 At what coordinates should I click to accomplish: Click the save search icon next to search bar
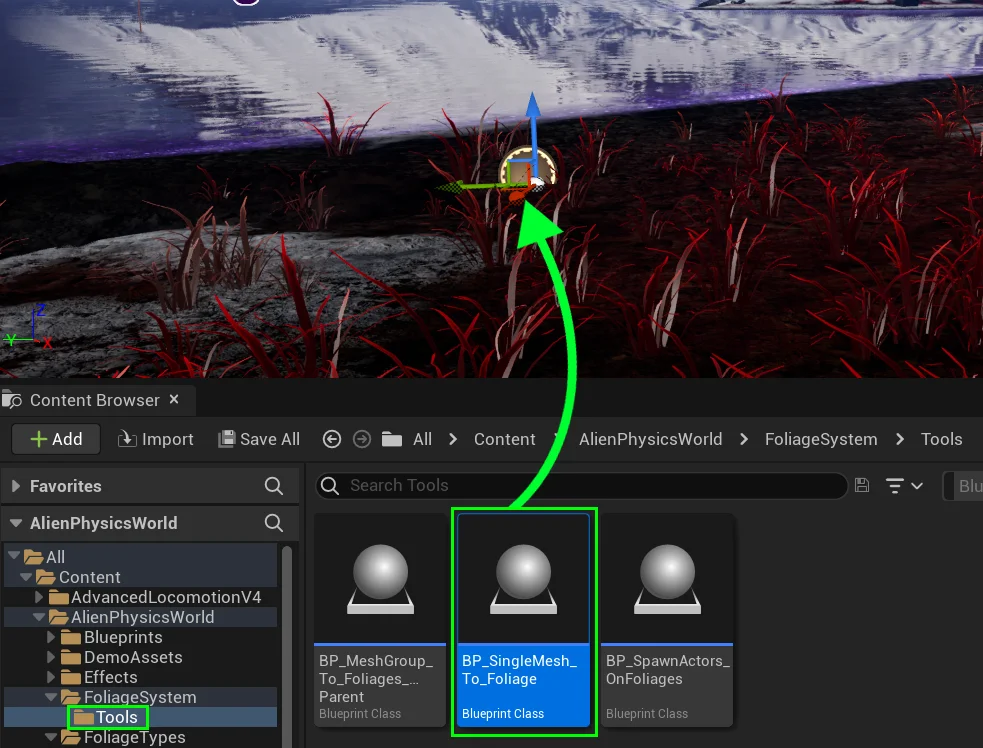[862, 486]
